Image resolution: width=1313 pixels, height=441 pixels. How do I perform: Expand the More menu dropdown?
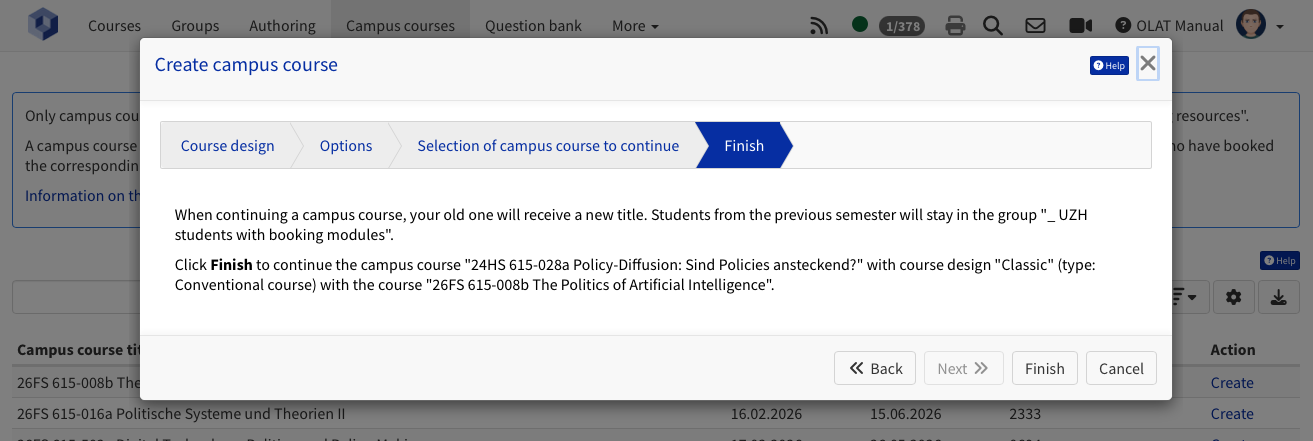click(635, 26)
